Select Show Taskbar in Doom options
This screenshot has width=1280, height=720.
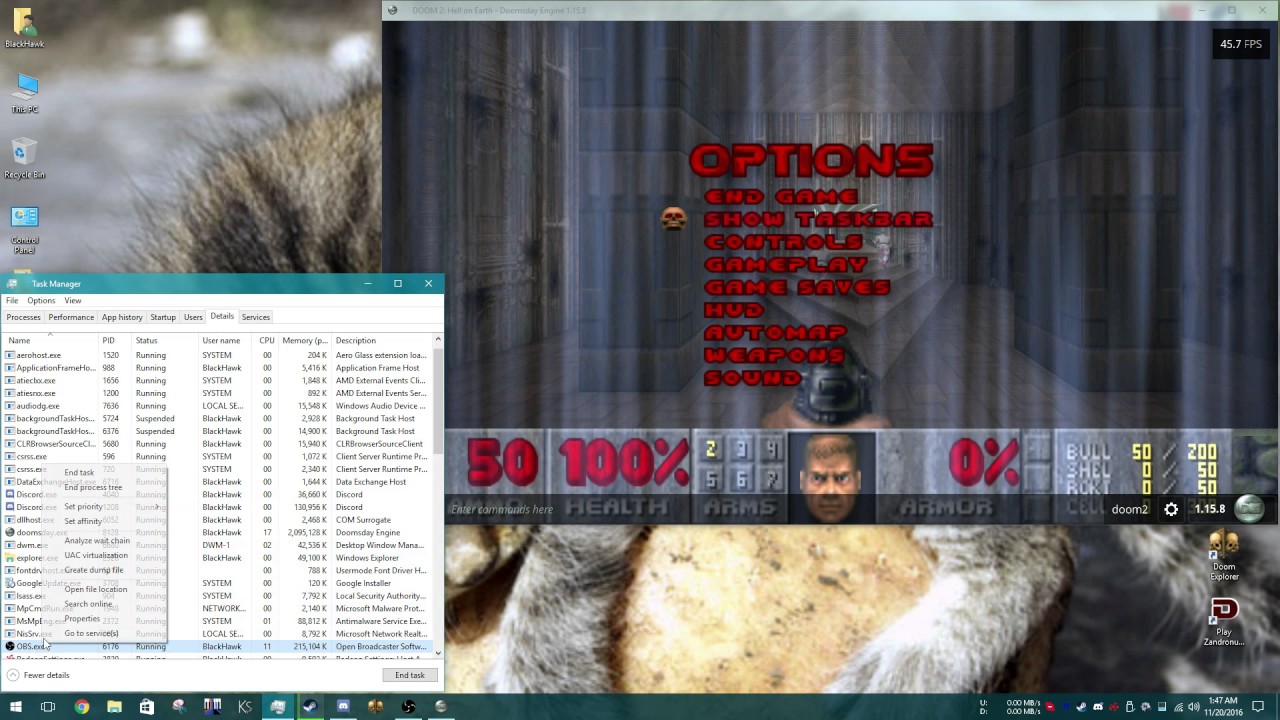pos(818,219)
